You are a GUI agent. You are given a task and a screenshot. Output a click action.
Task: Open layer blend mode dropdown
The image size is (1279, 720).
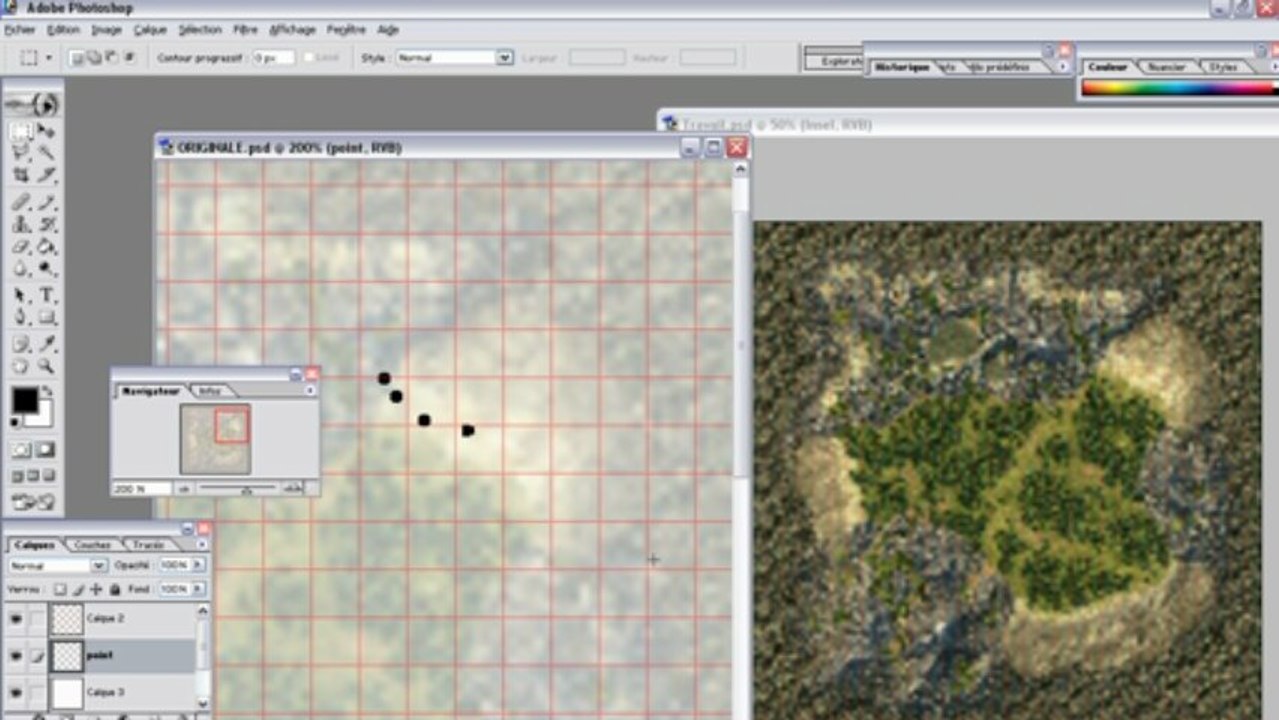[99, 566]
